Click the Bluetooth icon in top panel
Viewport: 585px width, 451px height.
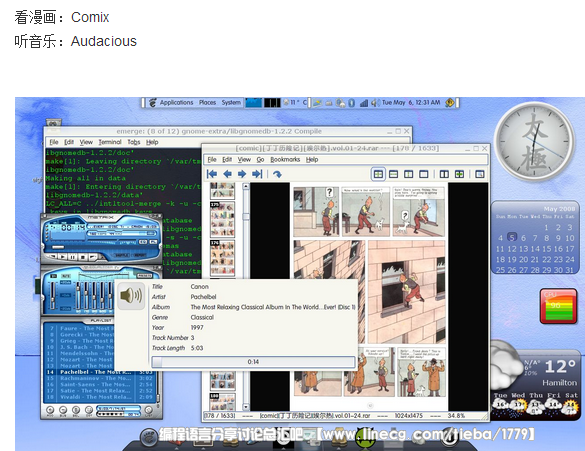pos(351,103)
